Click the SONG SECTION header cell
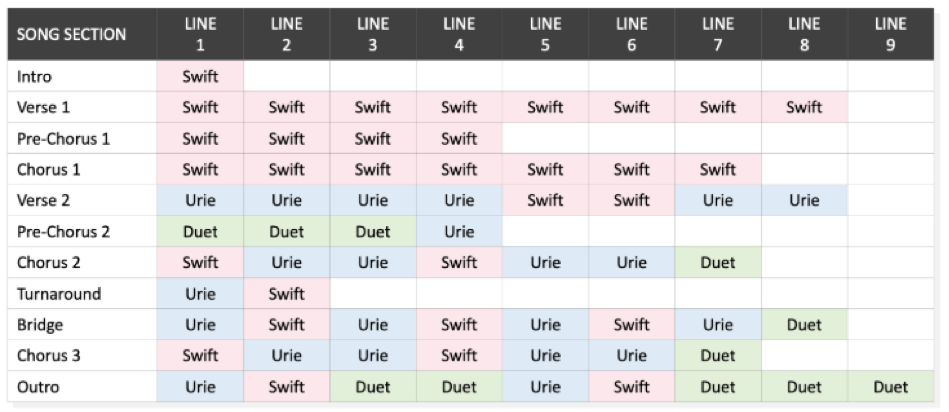949x412 pixels. [x=82, y=34]
